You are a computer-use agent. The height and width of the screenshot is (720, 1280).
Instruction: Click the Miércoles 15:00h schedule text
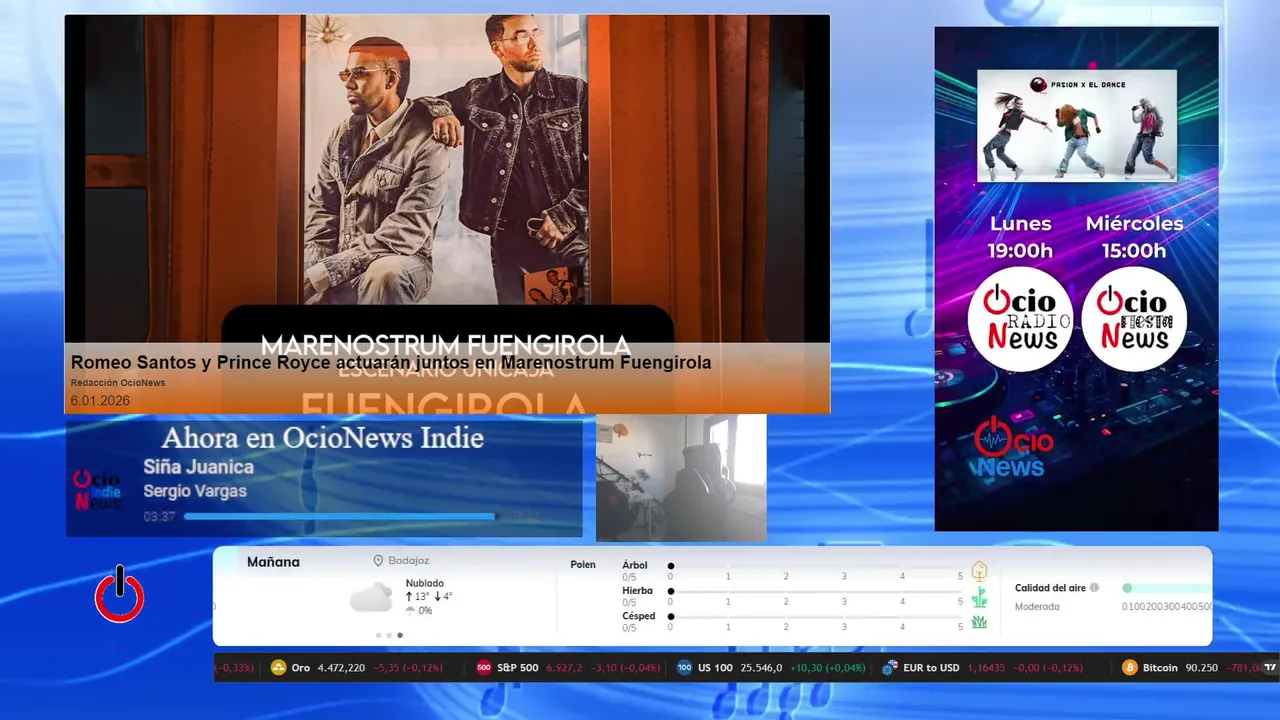point(1135,237)
